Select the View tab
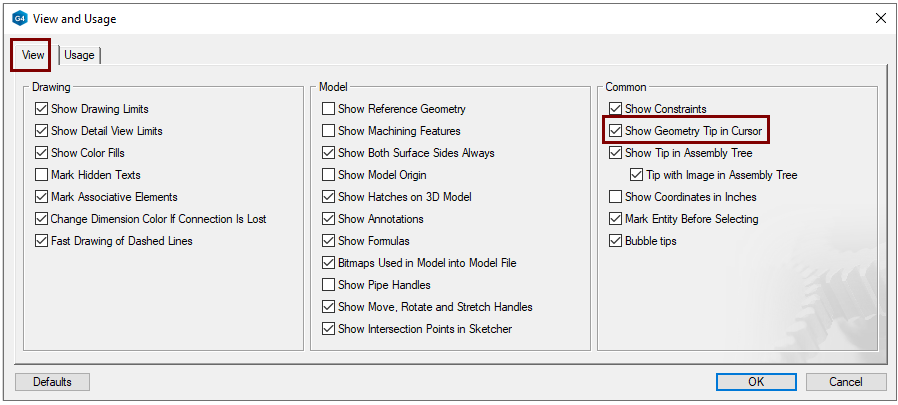This screenshot has width=898, height=405. [33, 55]
